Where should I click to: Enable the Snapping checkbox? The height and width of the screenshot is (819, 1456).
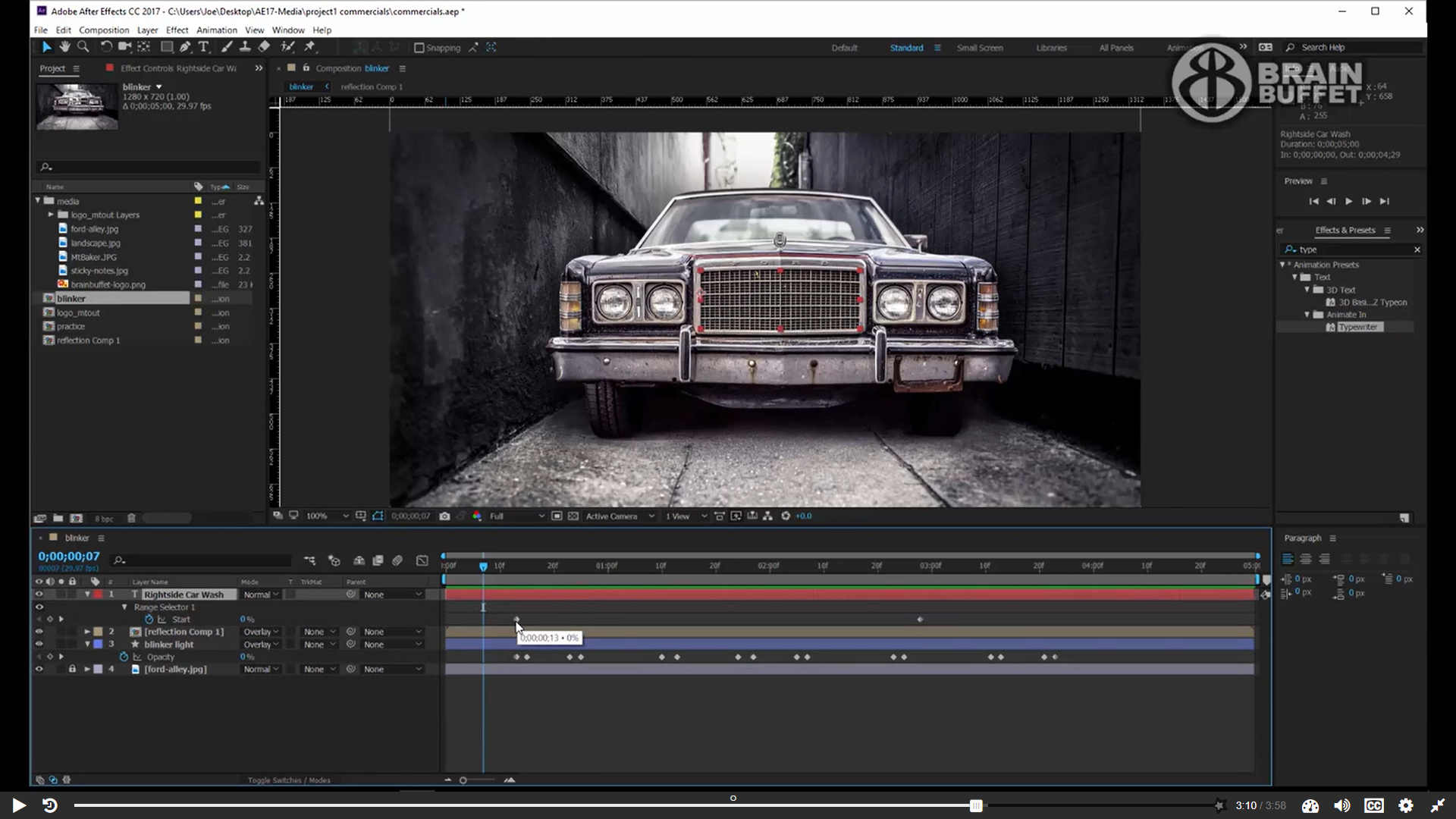pos(419,48)
